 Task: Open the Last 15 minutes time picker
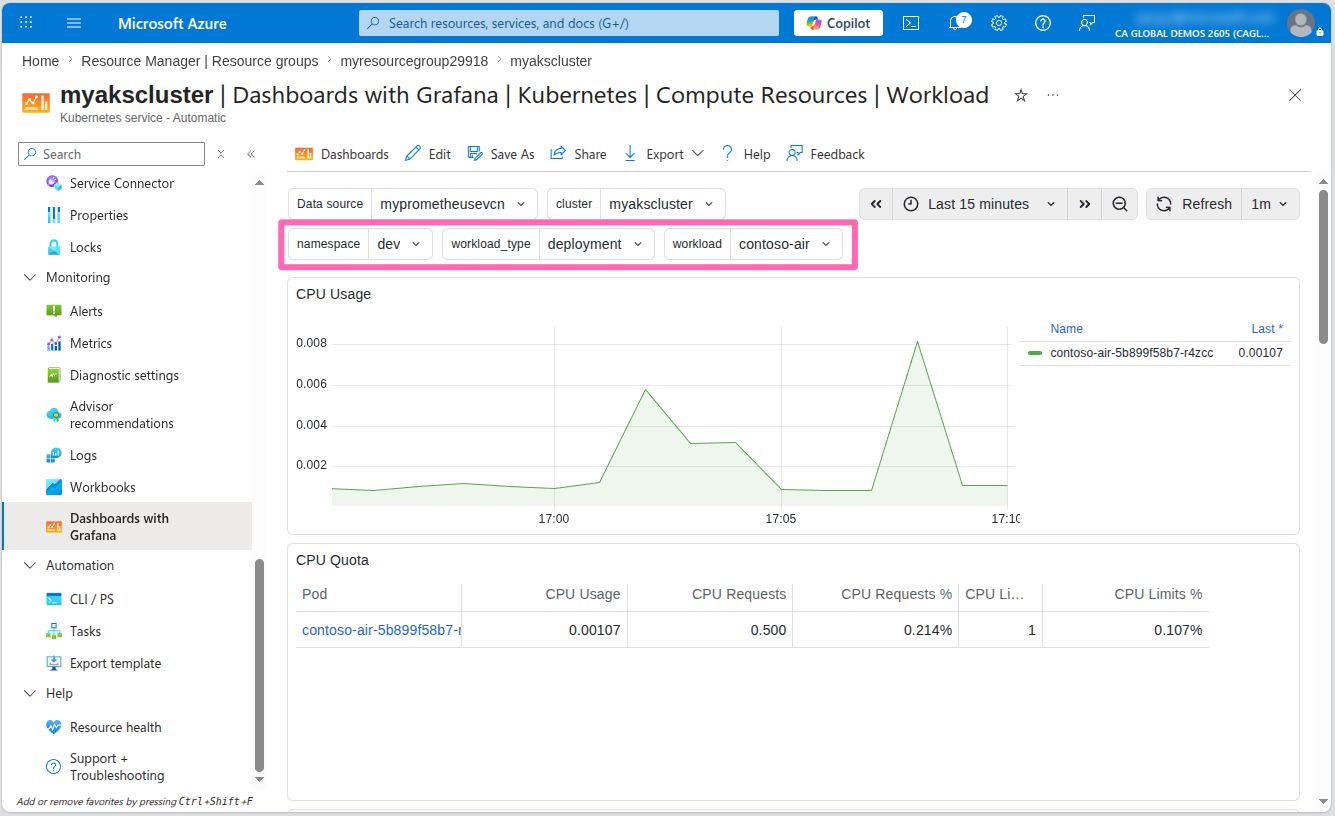tap(979, 204)
